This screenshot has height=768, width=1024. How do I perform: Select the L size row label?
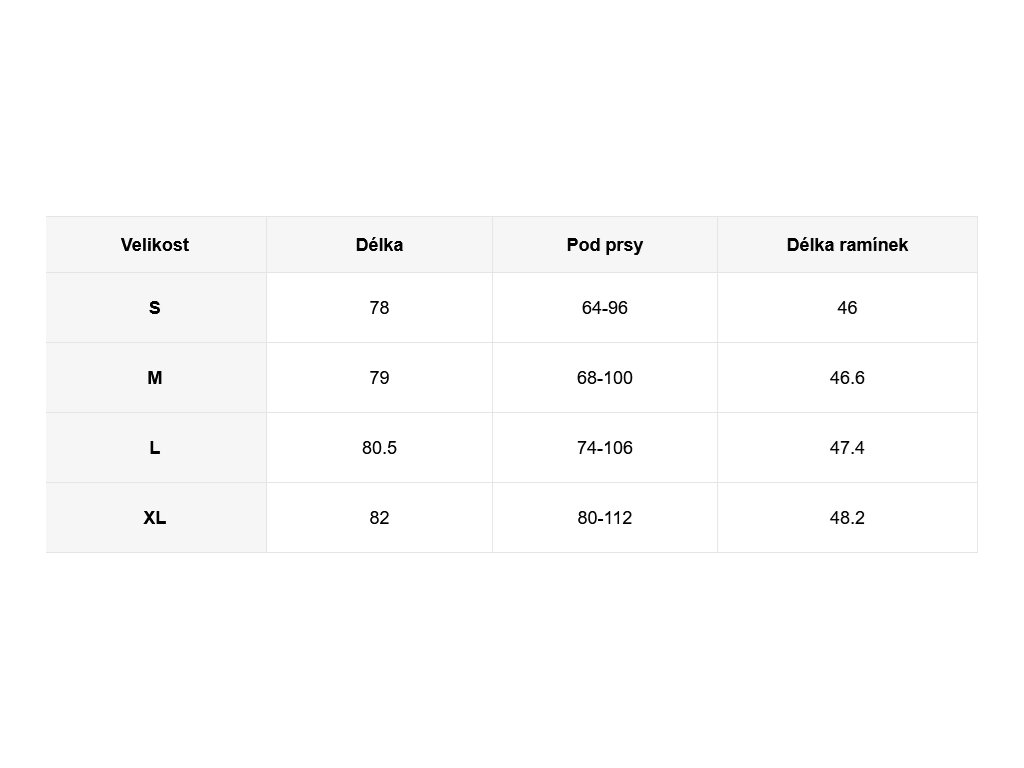click(155, 448)
